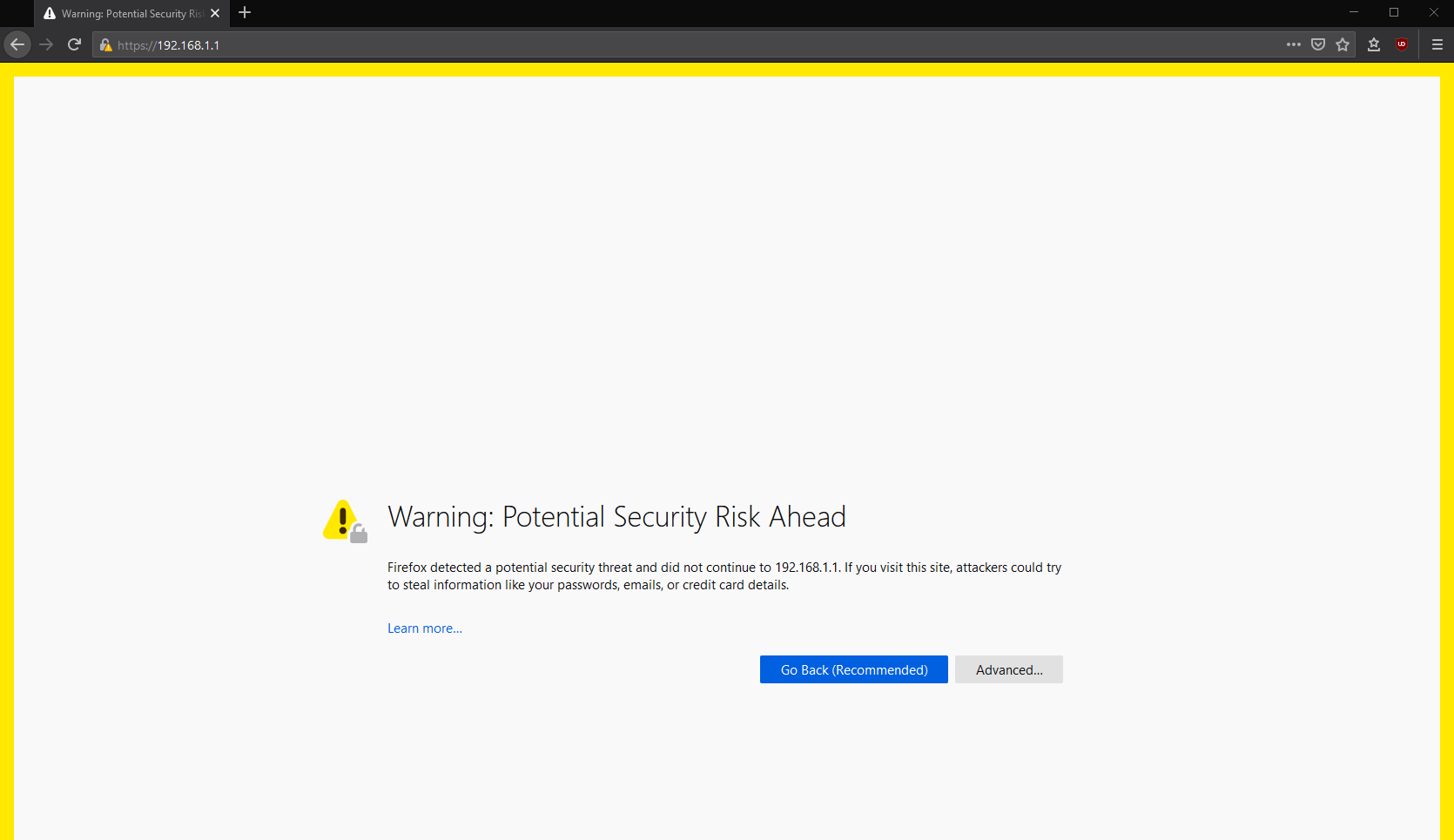1454x840 pixels.
Task: Open a new tab with plus button
Action: 245,13
